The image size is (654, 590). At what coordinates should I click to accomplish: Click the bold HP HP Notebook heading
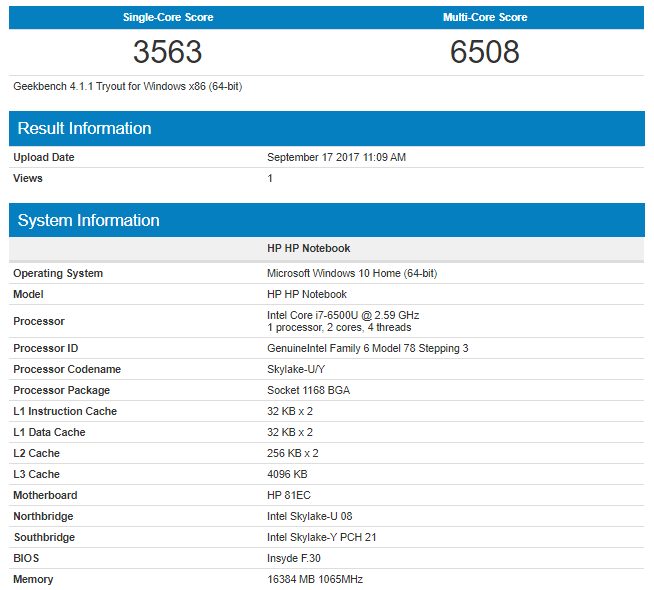pos(309,248)
